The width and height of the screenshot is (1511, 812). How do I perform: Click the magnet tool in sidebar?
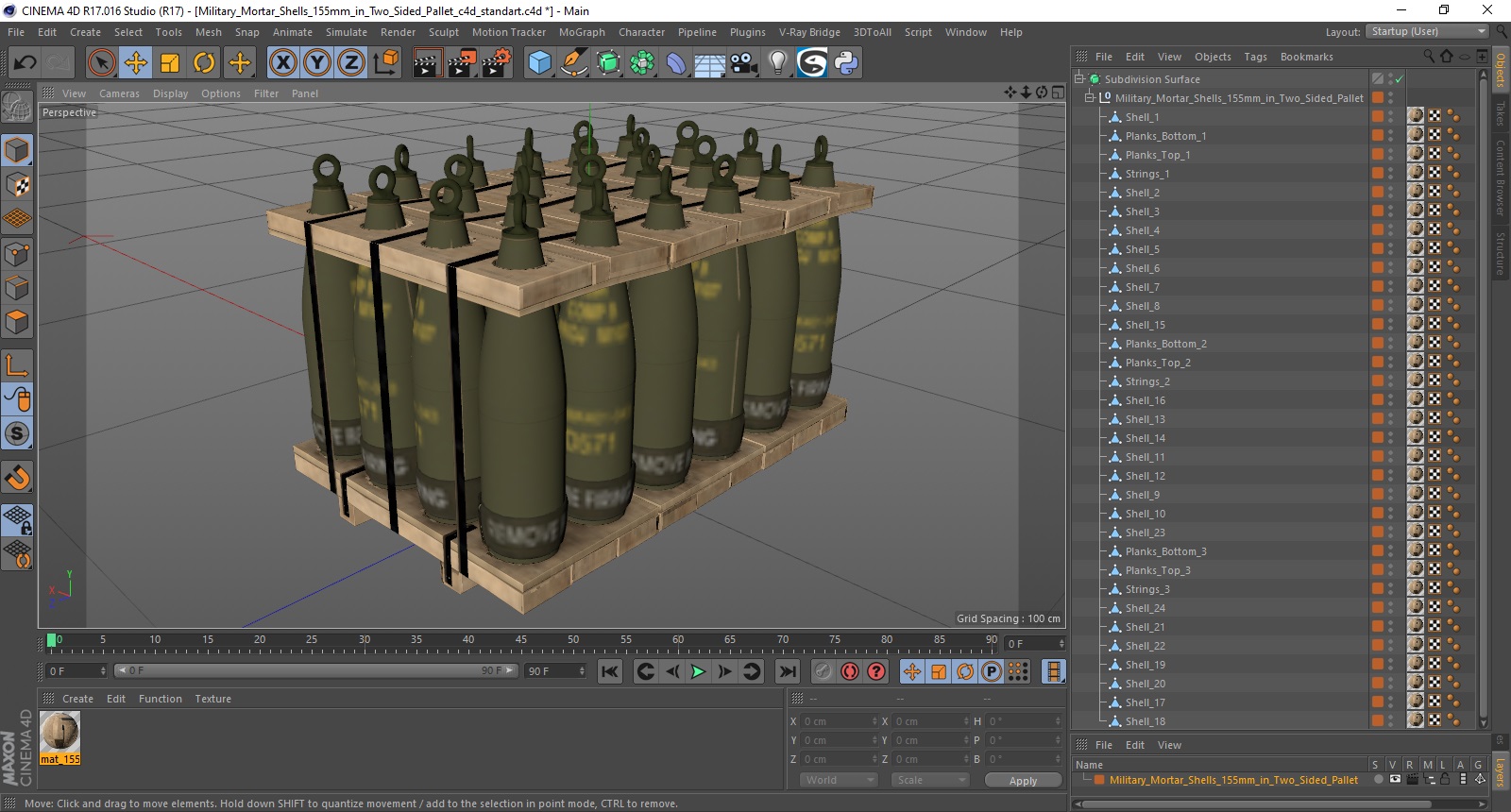(17, 478)
